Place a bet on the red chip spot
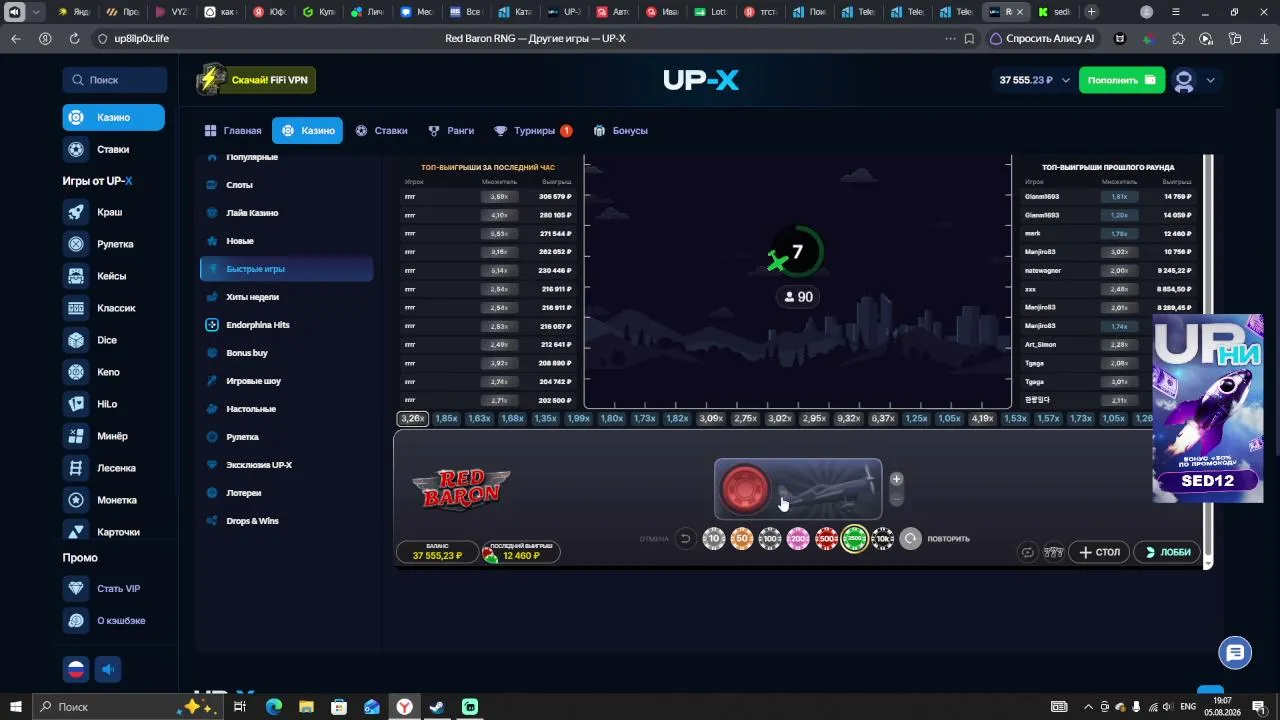This screenshot has width=1280, height=720. [x=743, y=489]
